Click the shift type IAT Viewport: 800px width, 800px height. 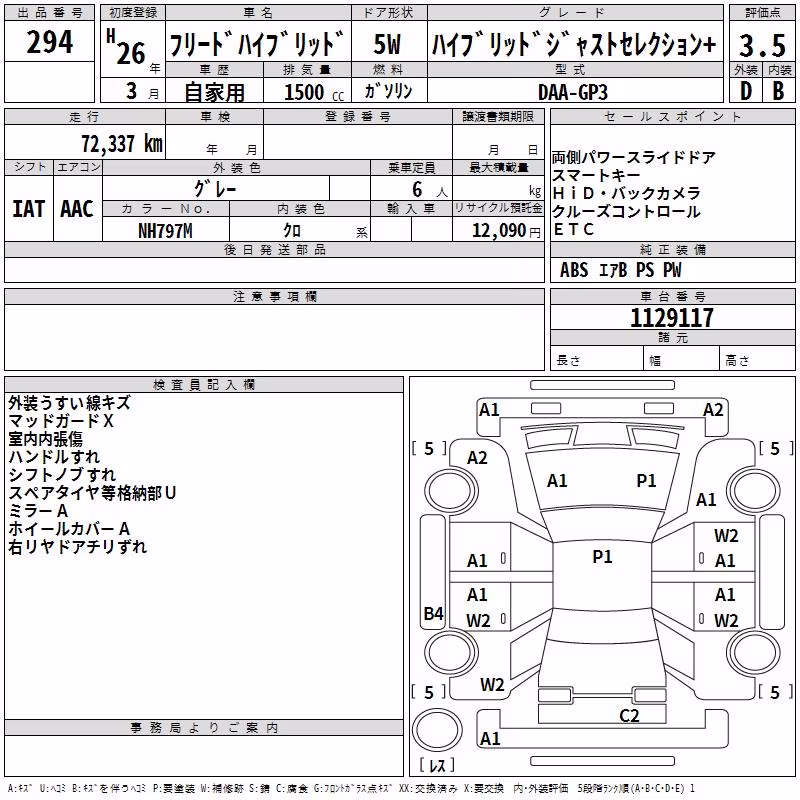tap(29, 209)
